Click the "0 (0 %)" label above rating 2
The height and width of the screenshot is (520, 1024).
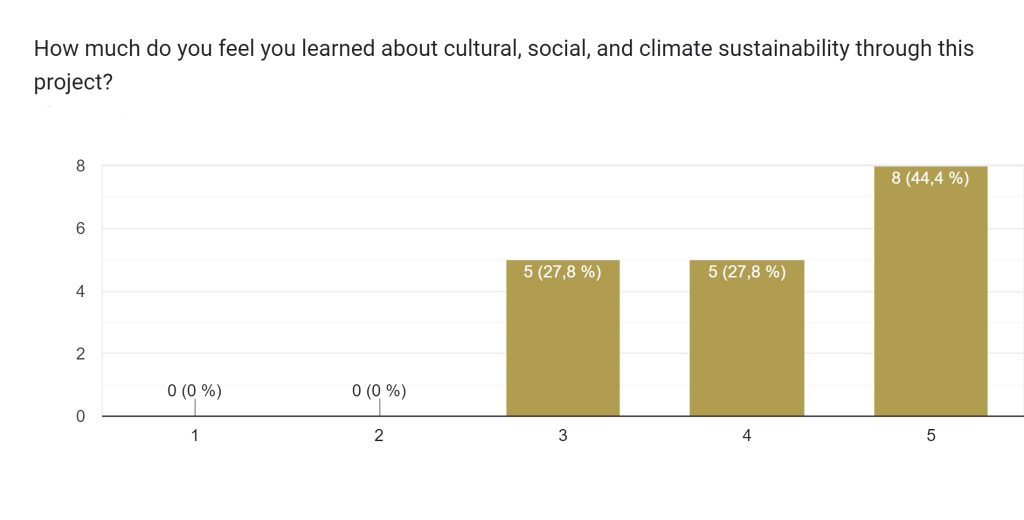379,391
